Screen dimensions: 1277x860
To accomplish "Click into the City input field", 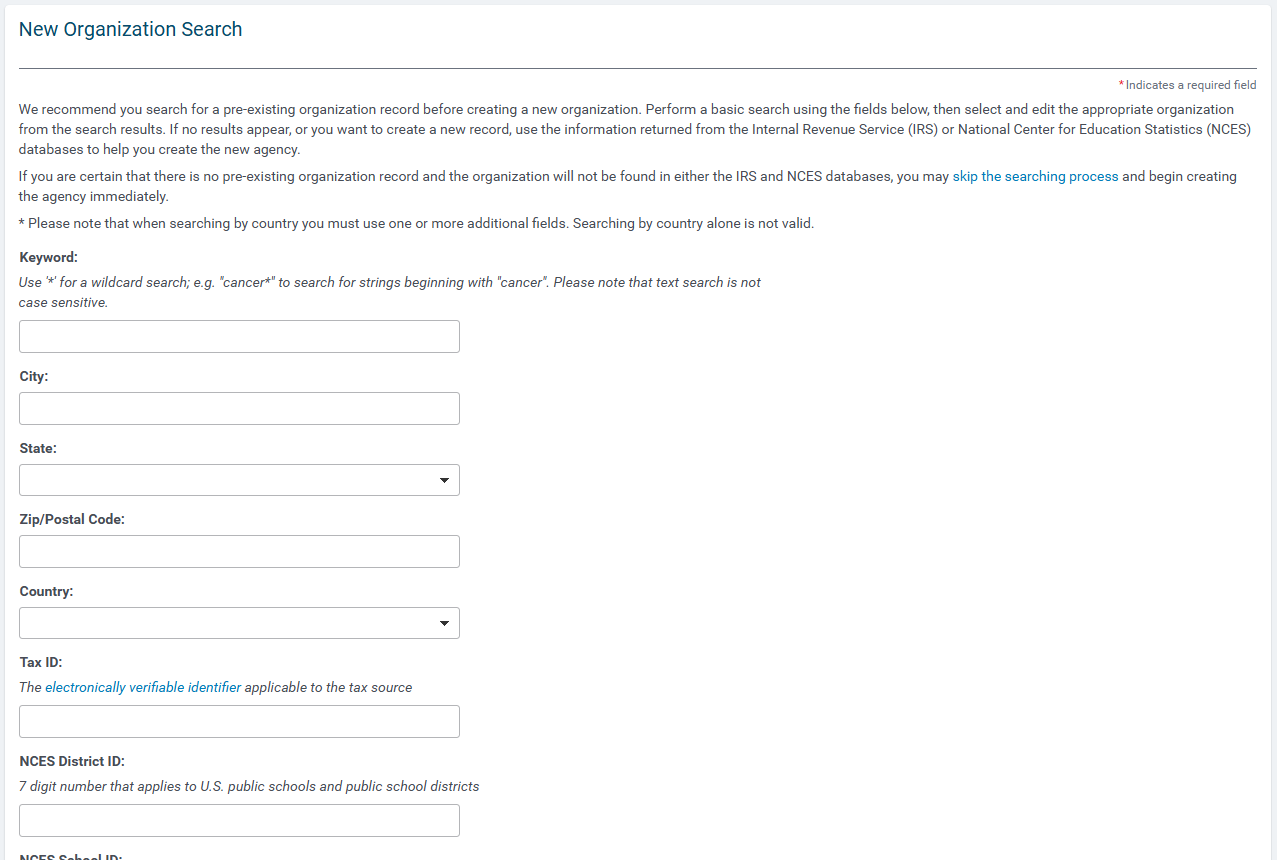I will click(x=239, y=409).
